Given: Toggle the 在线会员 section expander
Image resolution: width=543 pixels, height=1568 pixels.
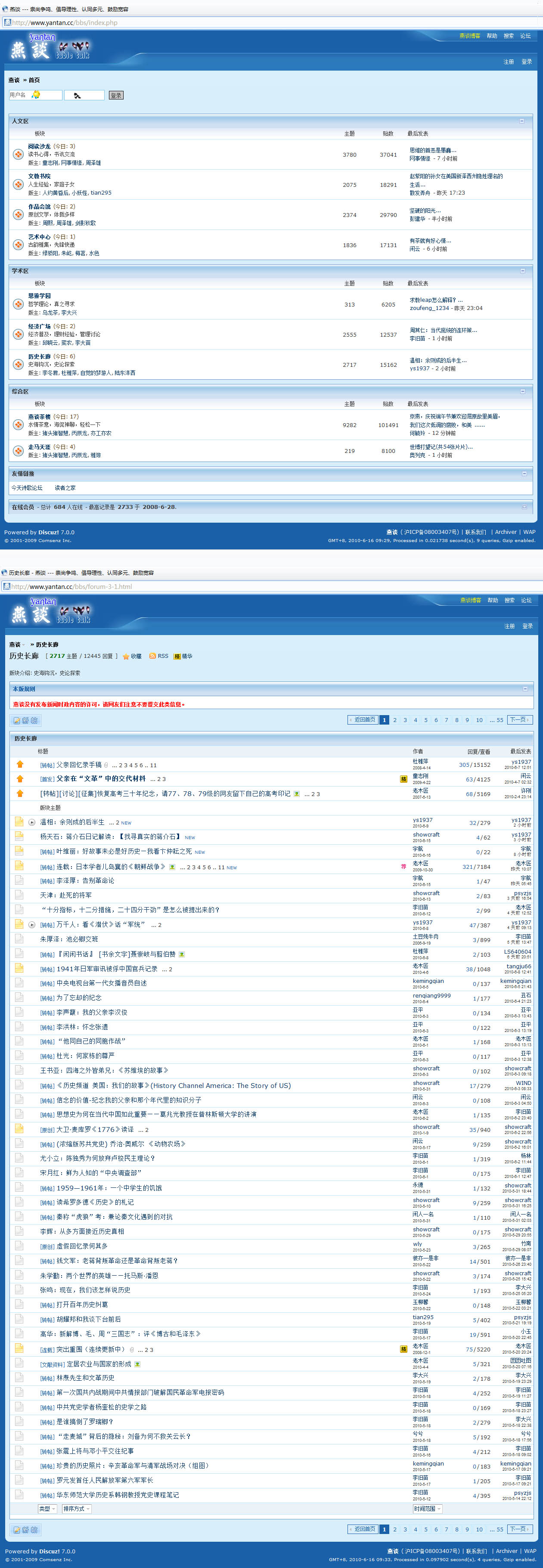Looking at the screenshot, I should pyautogui.click(x=524, y=506).
